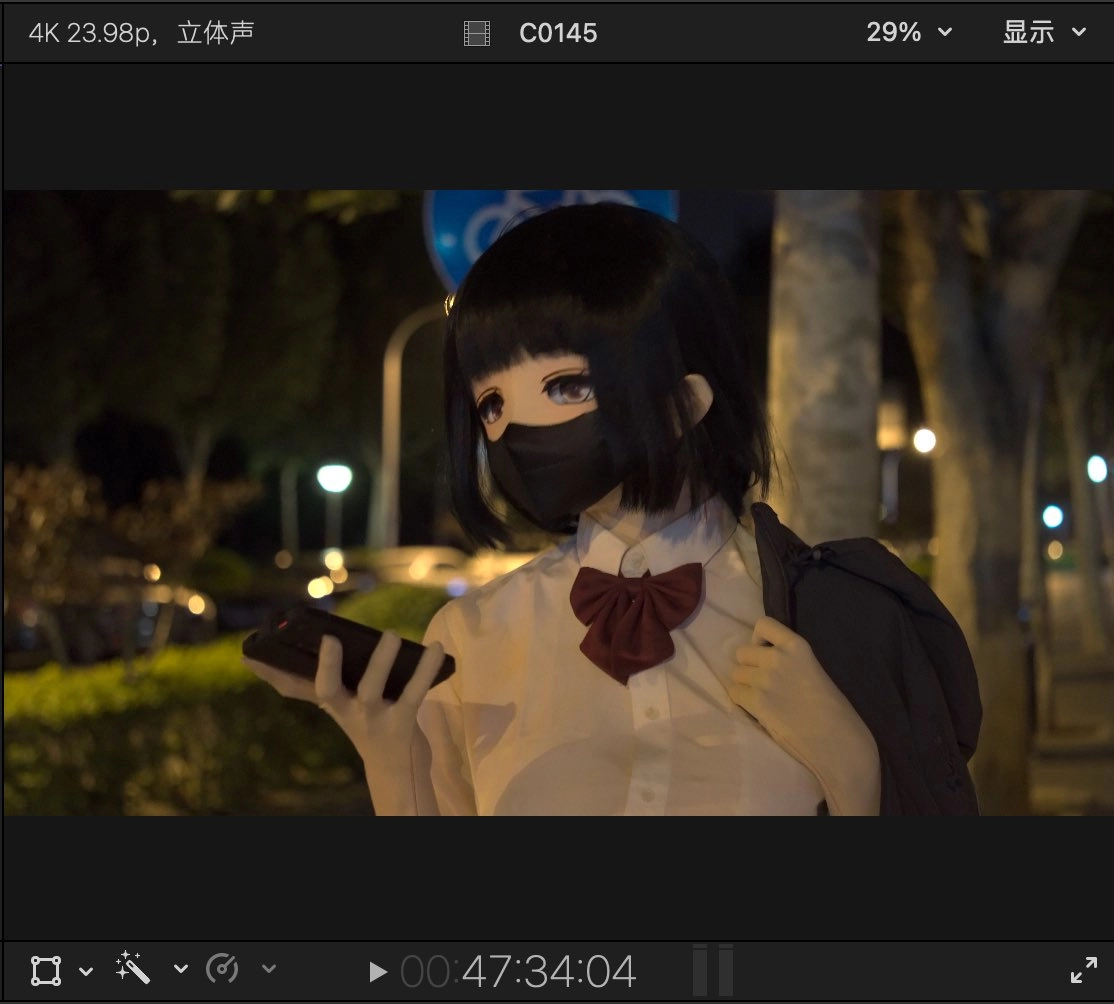Image resolution: width=1114 pixels, height=1004 pixels.
Task: Play the clip in the viewer
Action: [x=378, y=971]
